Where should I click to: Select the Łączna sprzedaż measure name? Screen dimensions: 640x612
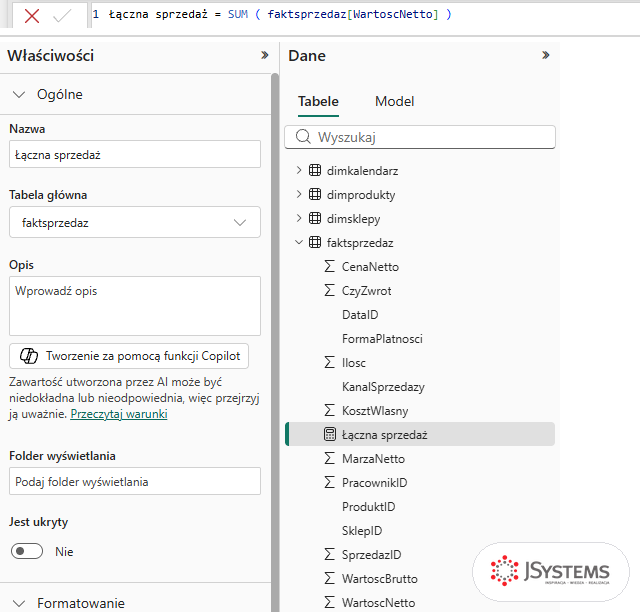[x=384, y=435]
